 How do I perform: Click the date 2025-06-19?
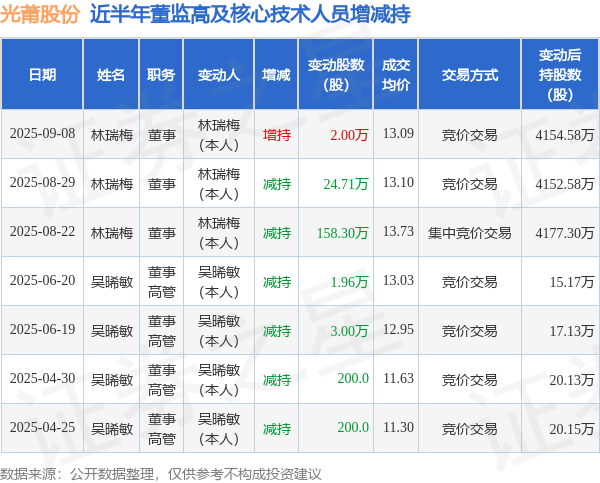click(x=42, y=330)
